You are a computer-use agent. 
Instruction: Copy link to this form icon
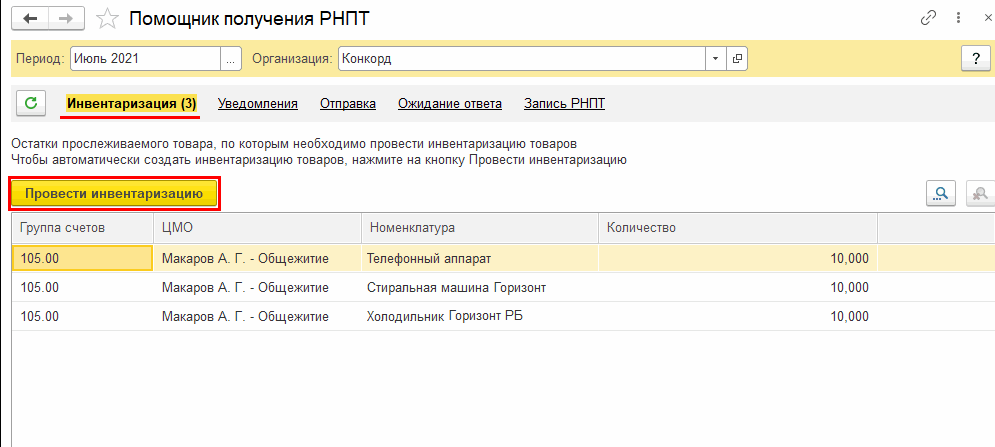[928, 19]
